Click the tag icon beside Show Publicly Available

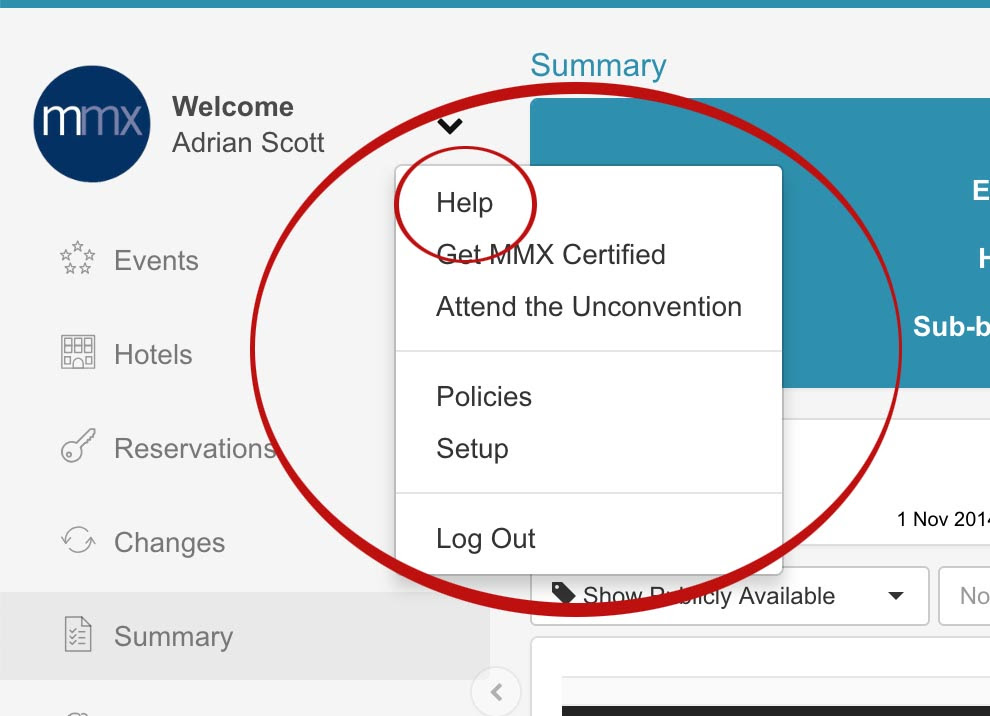[x=563, y=593]
